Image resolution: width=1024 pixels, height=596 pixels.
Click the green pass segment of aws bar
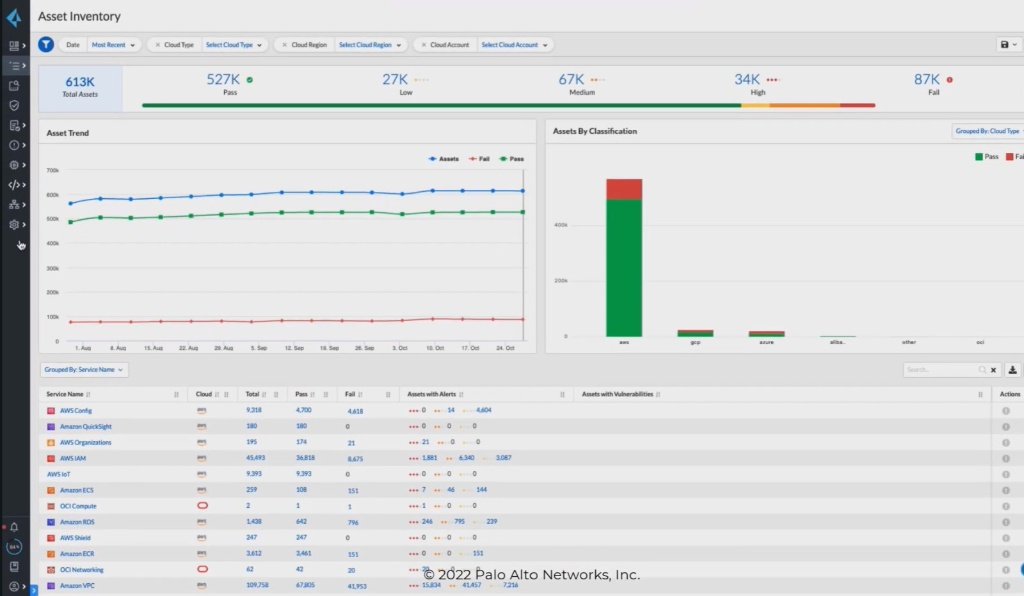(624, 268)
